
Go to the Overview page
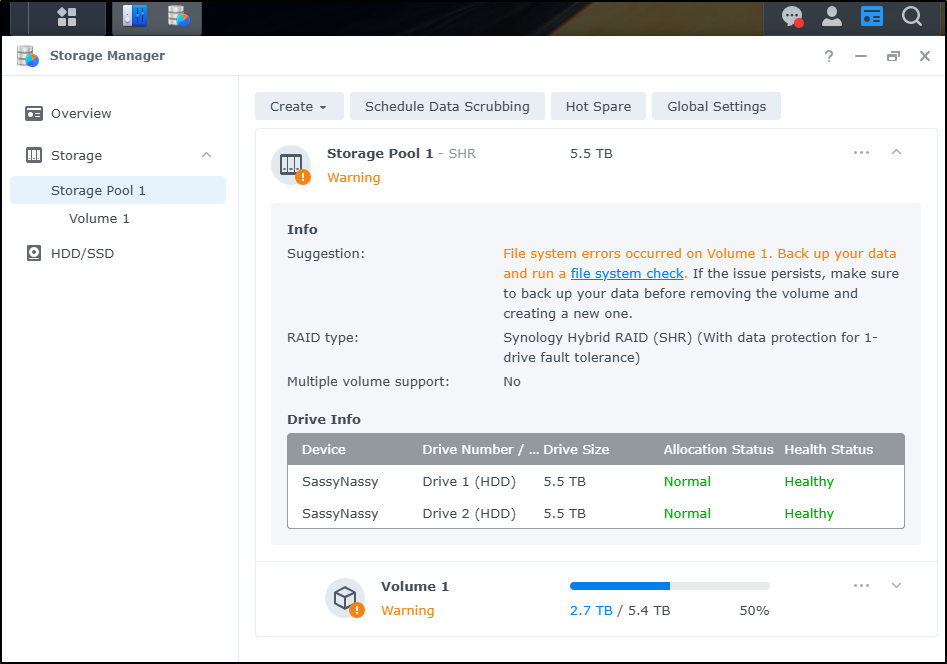tap(81, 114)
